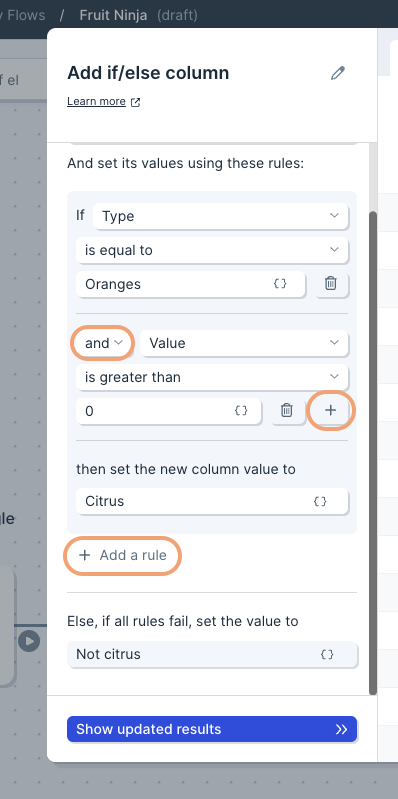Click braces icon in the Citrus field
The image size is (398, 799).
click(x=320, y=501)
